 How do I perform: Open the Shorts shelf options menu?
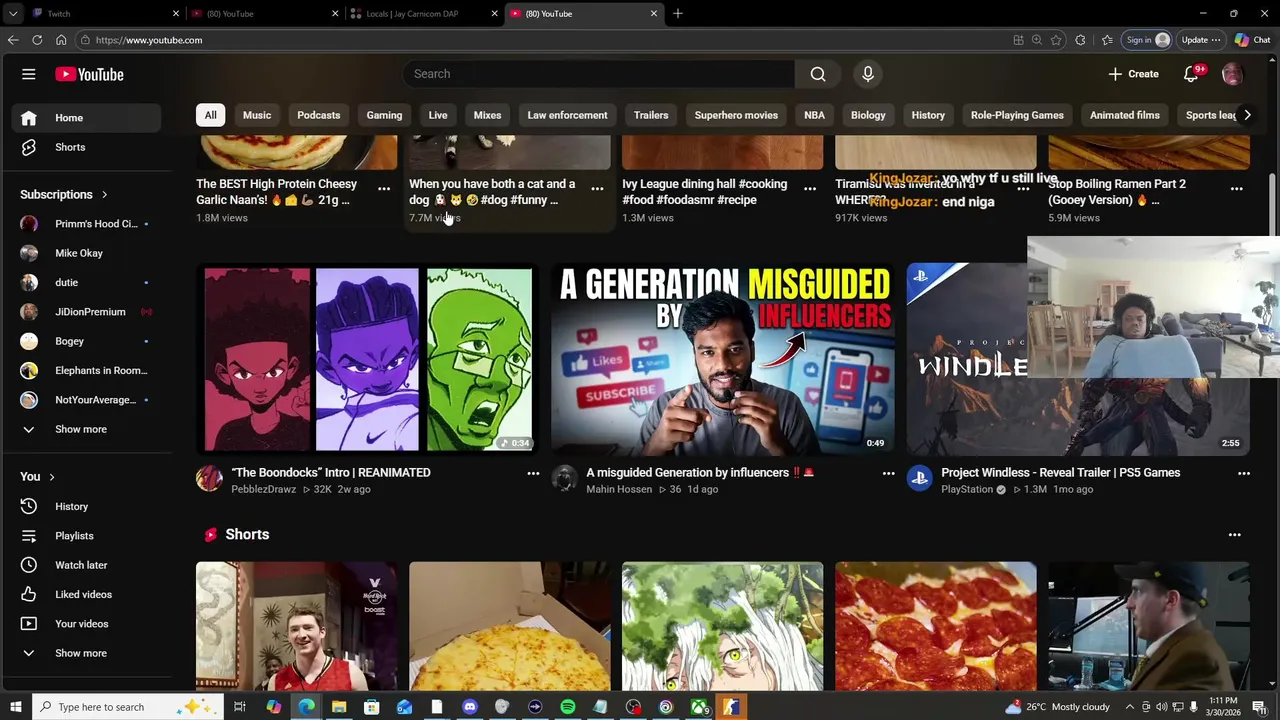point(1234,535)
